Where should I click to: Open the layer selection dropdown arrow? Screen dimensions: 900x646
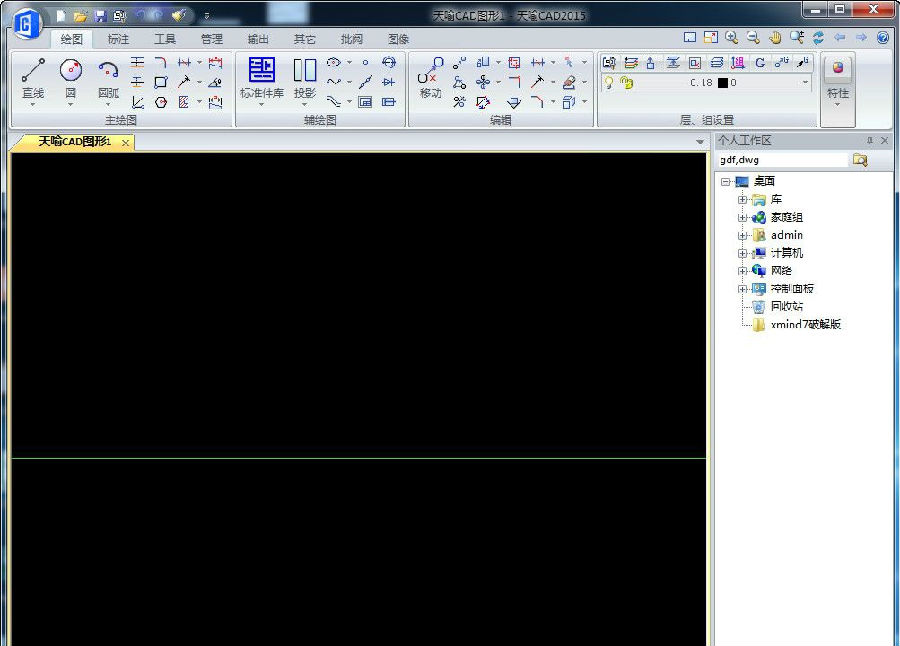pos(805,83)
